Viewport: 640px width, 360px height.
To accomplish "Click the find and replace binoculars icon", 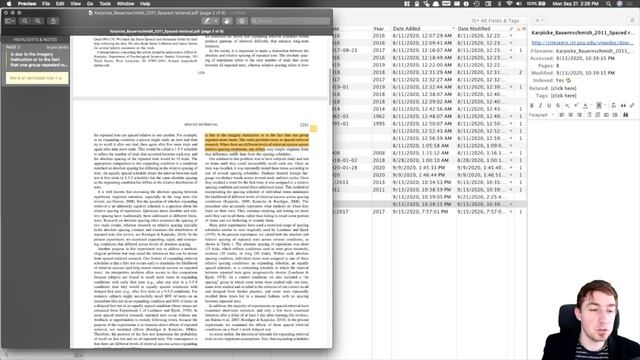I will [625, 115].
